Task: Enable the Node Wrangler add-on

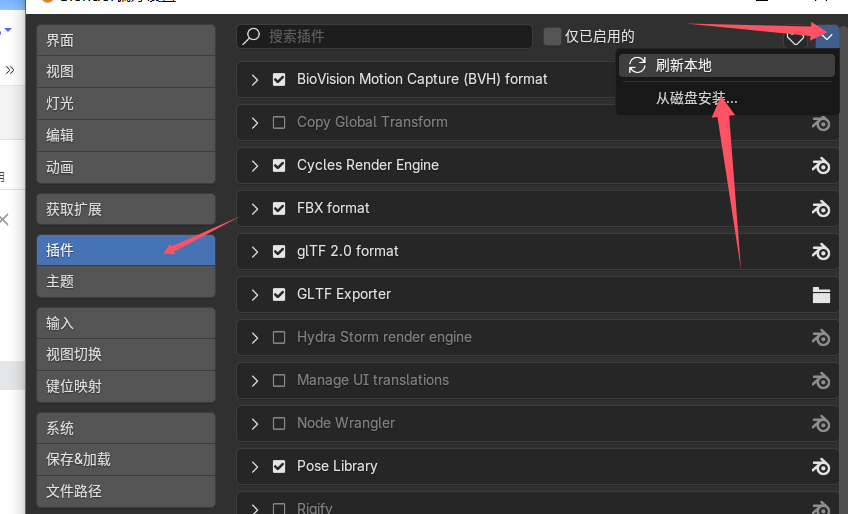Action: pyautogui.click(x=279, y=423)
